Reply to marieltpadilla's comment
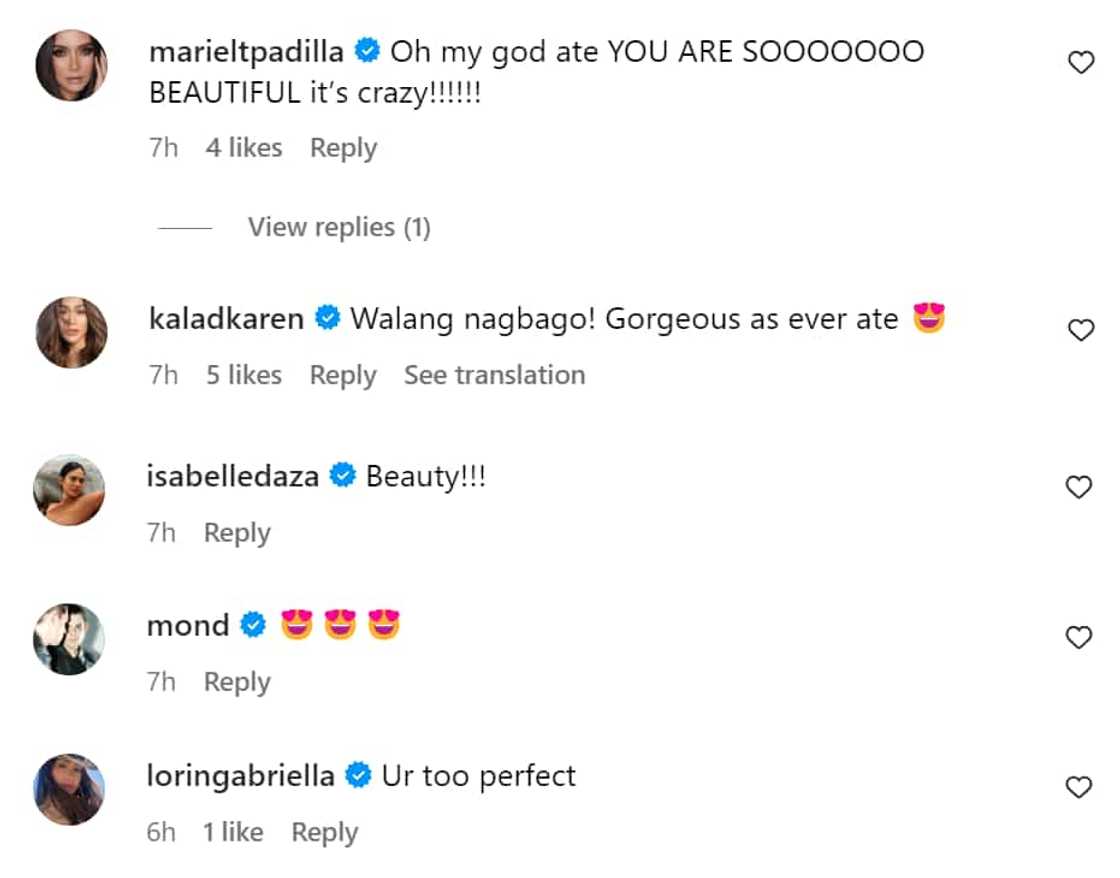The width and height of the screenshot is (1120, 878). (343, 148)
